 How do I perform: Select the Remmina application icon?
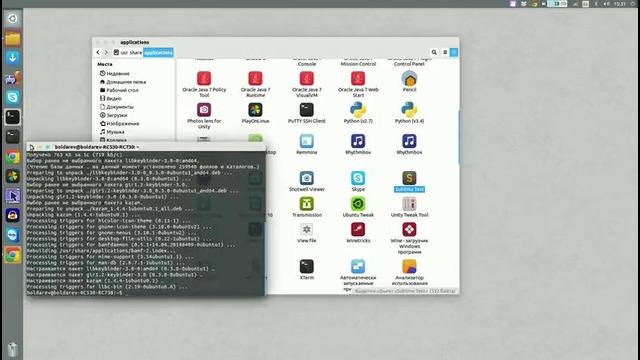click(x=307, y=141)
